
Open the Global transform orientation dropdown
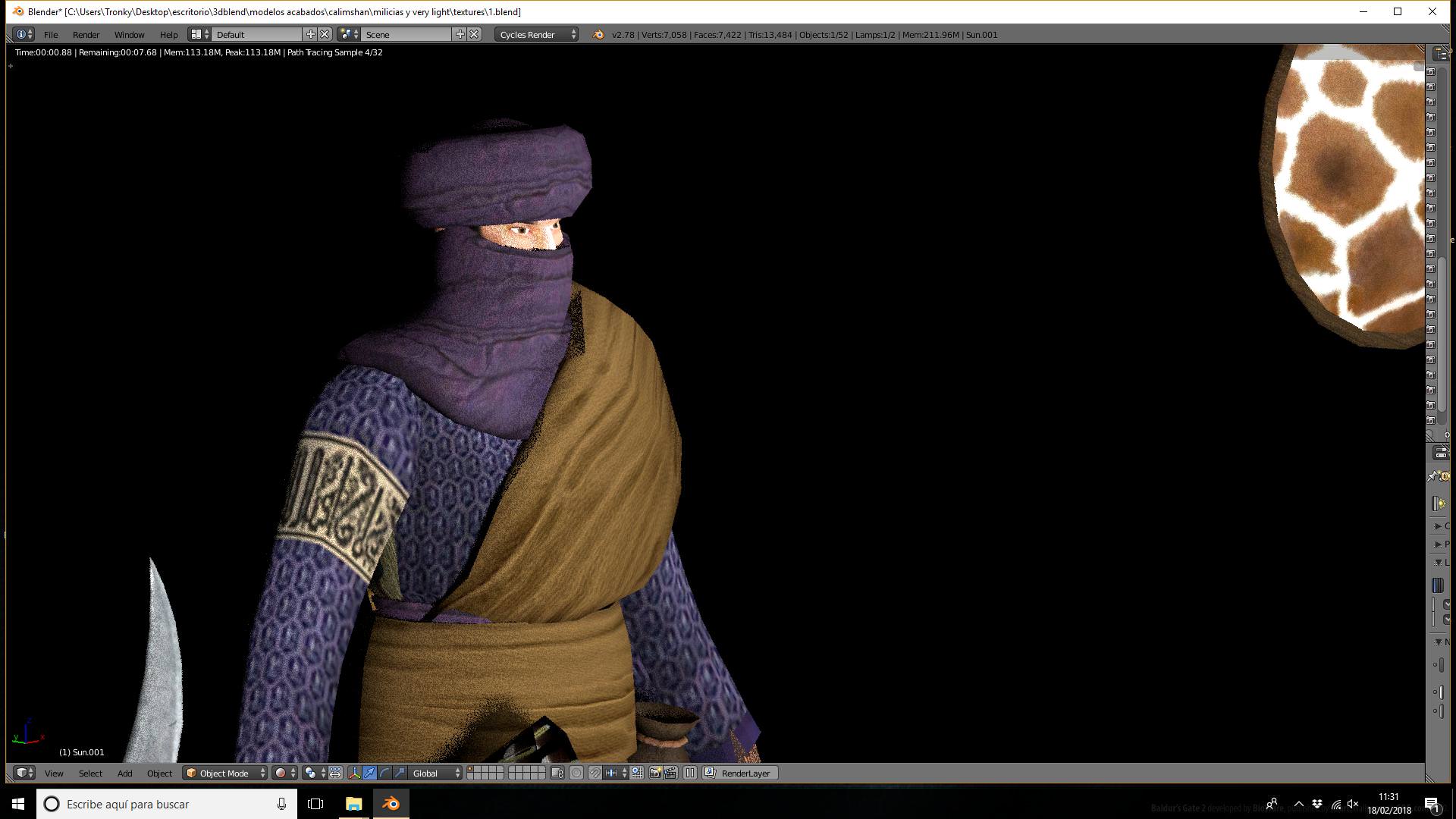click(x=435, y=773)
